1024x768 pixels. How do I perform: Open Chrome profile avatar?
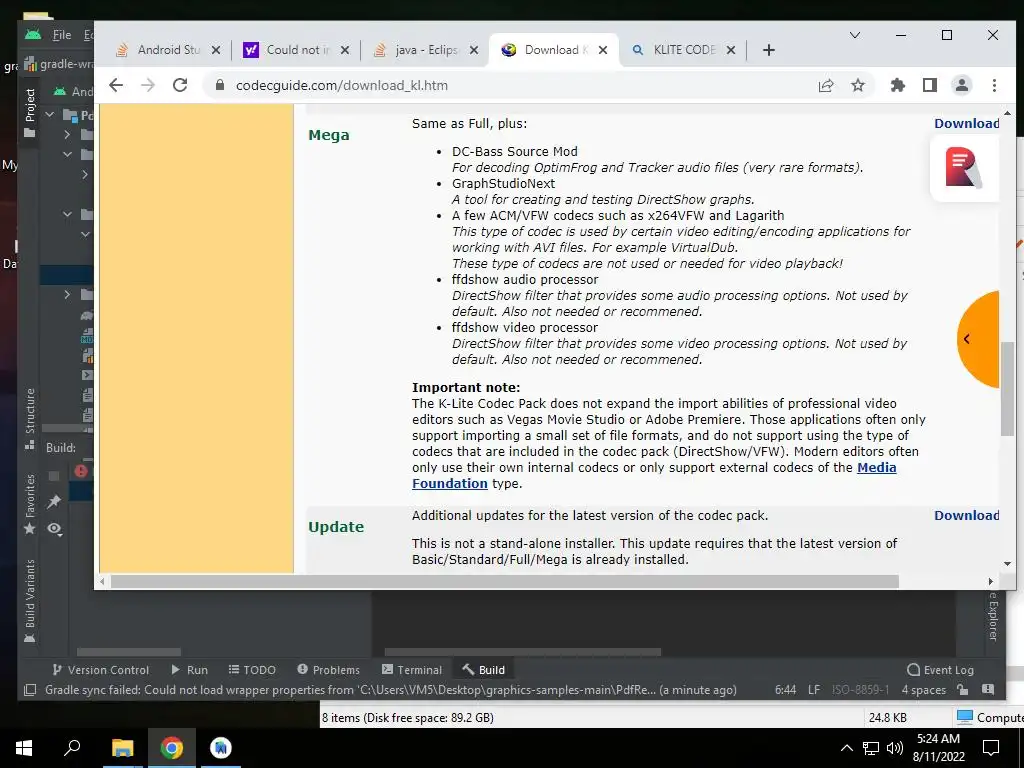tap(962, 85)
